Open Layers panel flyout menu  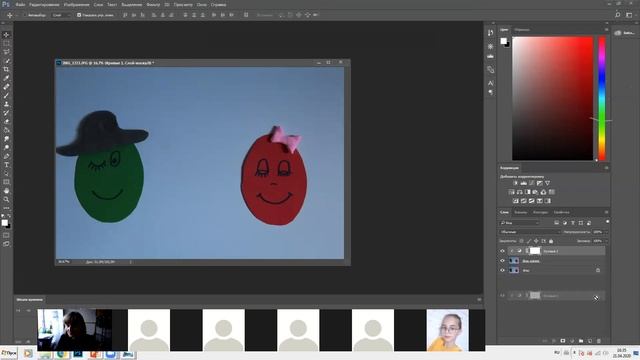pyautogui.click(x=606, y=212)
